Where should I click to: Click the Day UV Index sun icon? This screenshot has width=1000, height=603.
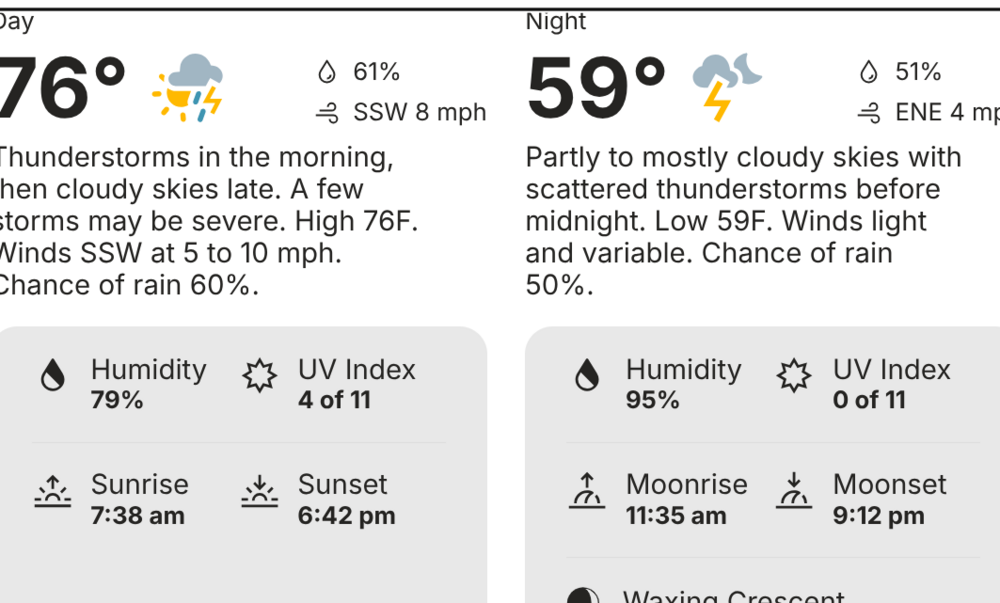click(x=260, y=375)
